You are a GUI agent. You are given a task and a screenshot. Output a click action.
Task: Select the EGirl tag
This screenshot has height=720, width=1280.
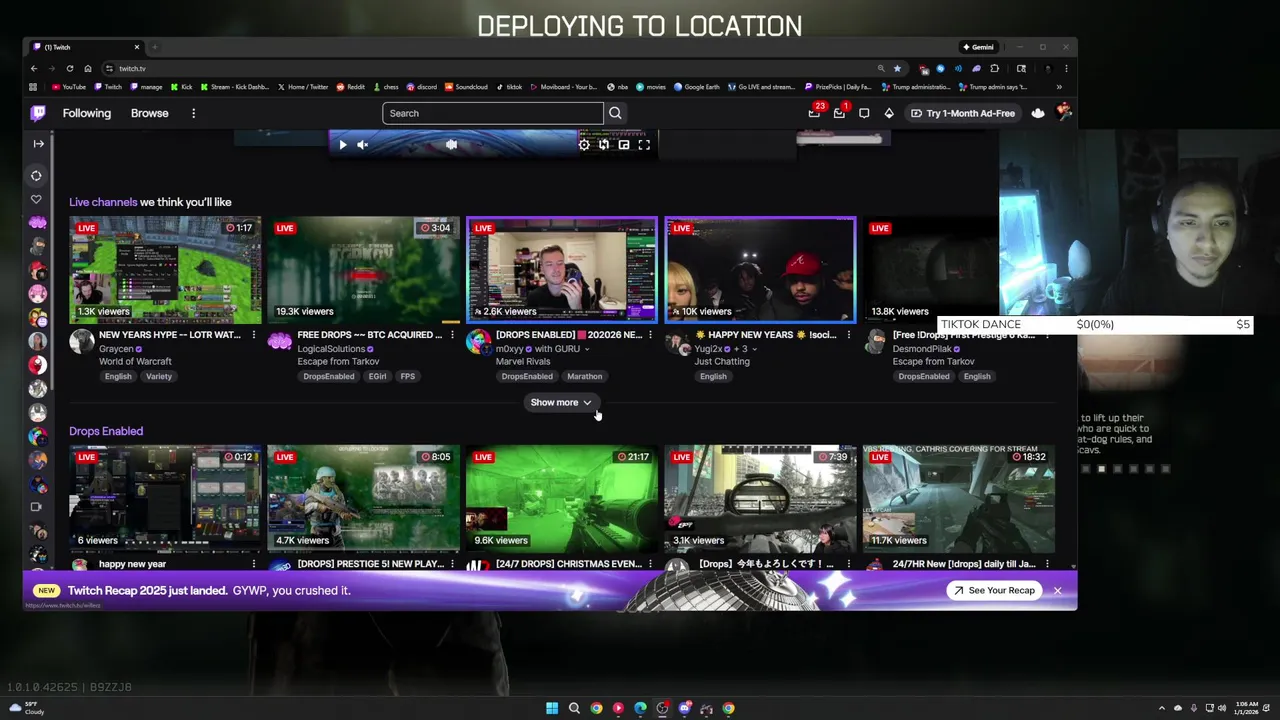pos(377,376)
